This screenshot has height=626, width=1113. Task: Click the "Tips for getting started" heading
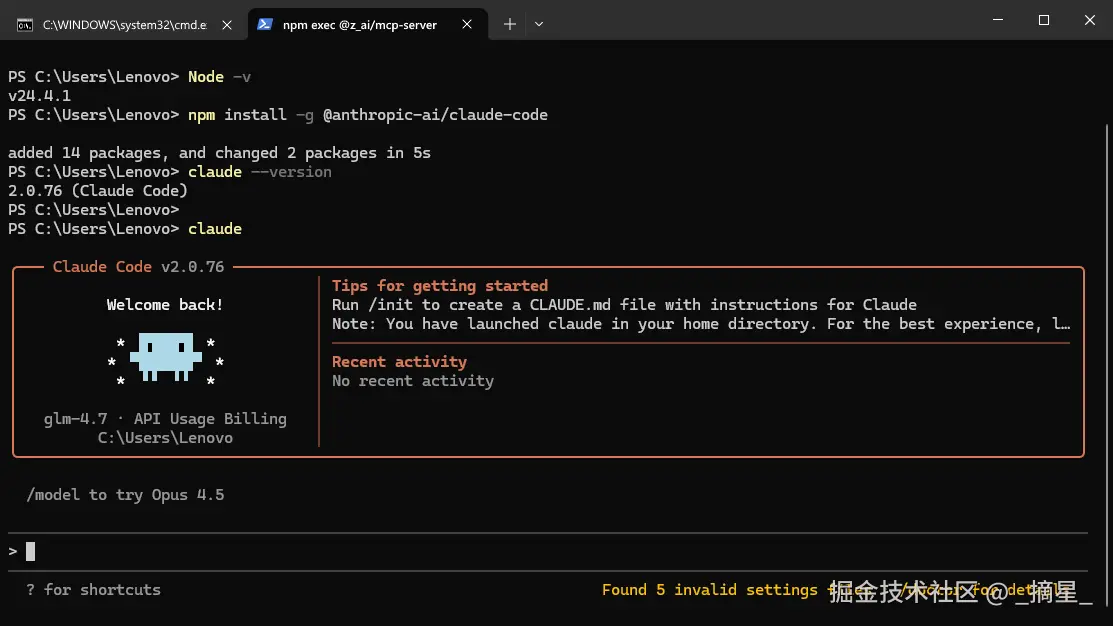click(440, 286)
